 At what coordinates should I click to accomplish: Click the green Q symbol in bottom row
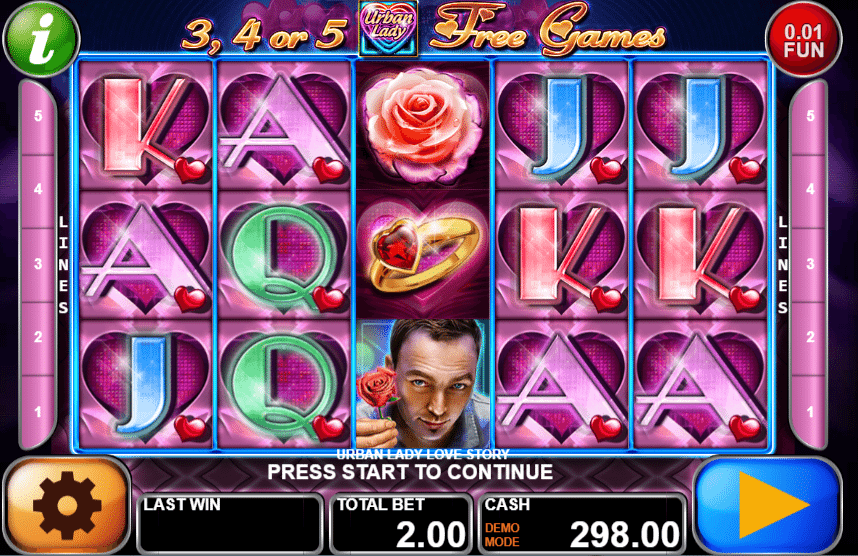tap(283, 384)
